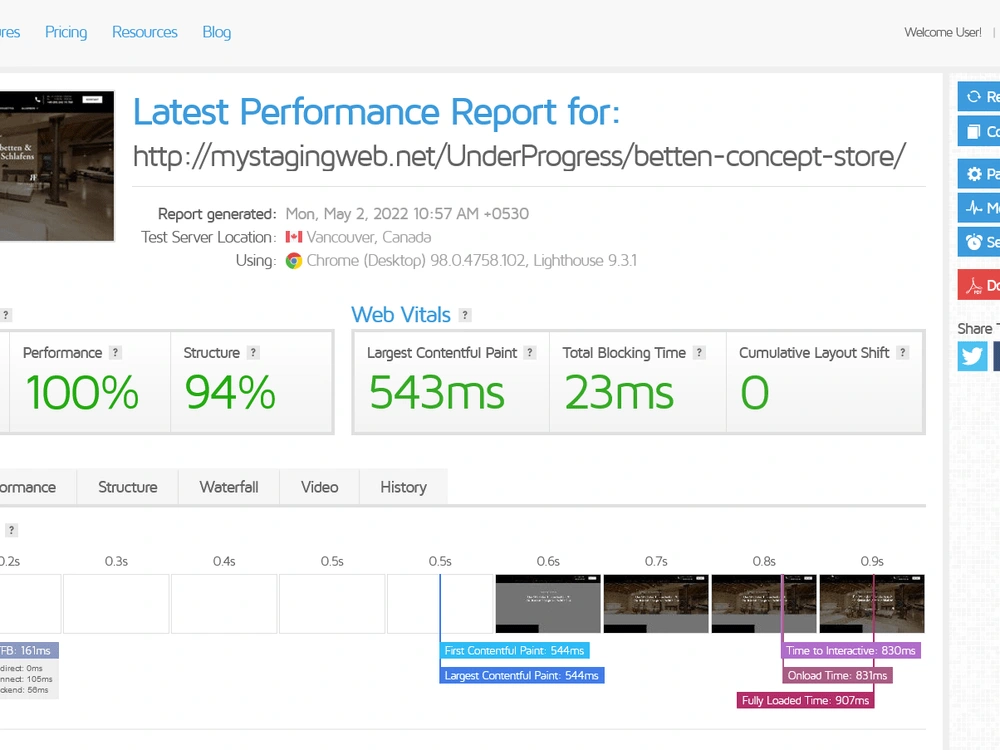Click the 0.7s filmstrip frame thumbnail

tap(656, 604)
